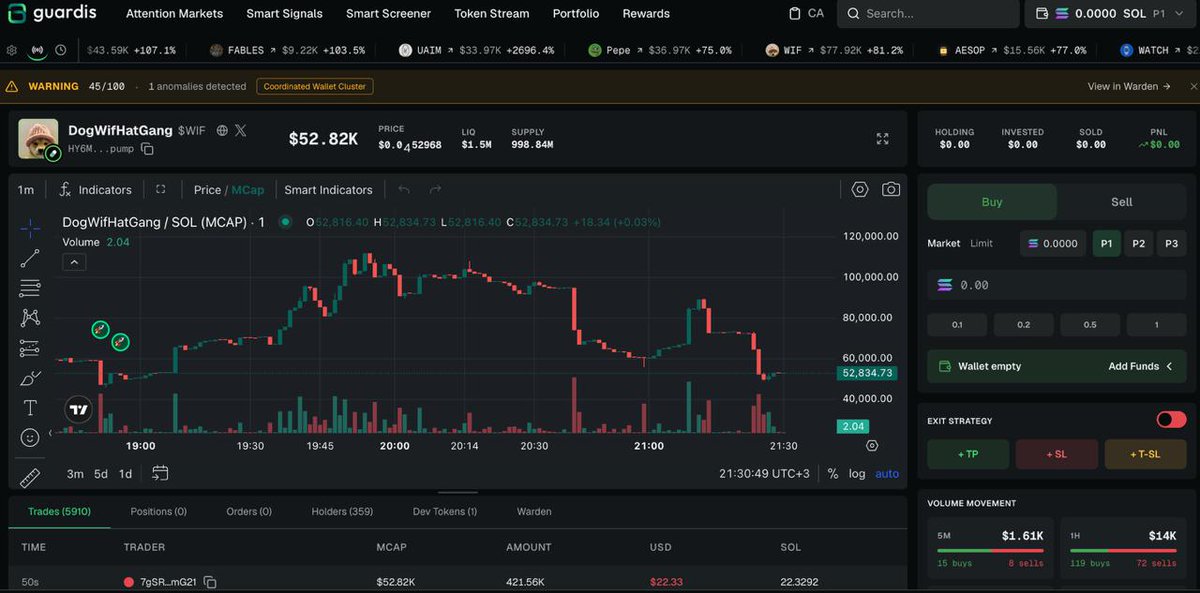Open the Positions (0) tab
Viewport: 1200px width, 593px height.
158,512
